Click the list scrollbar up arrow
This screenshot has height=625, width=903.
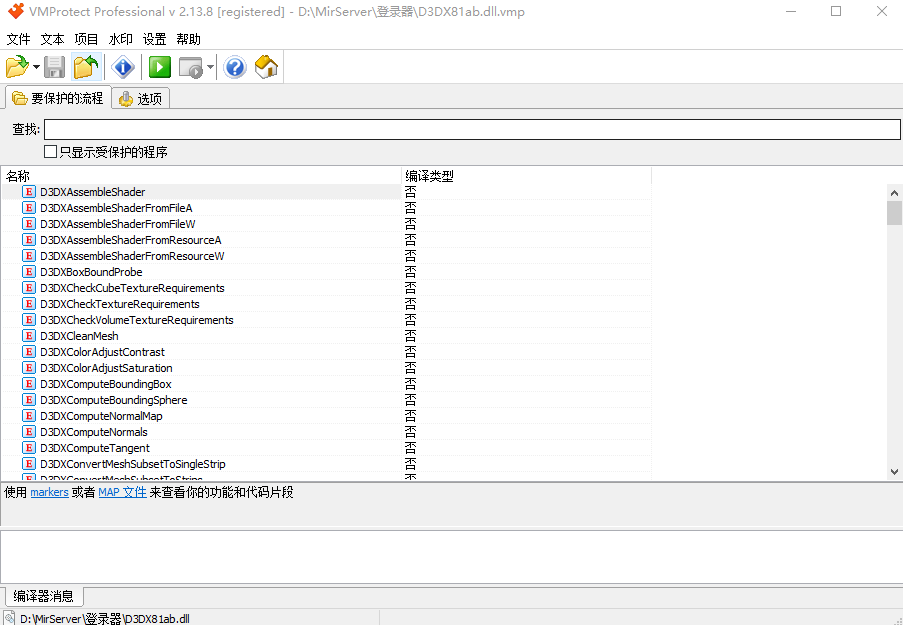pyautogui.click(x=894, y=192)
